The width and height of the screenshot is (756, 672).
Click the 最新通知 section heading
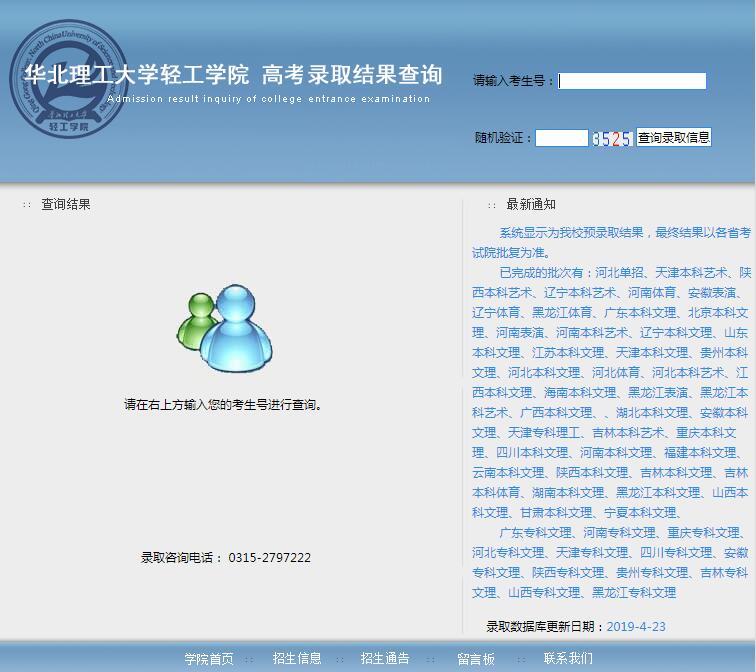pyautogui.click(x=531, y=204)
